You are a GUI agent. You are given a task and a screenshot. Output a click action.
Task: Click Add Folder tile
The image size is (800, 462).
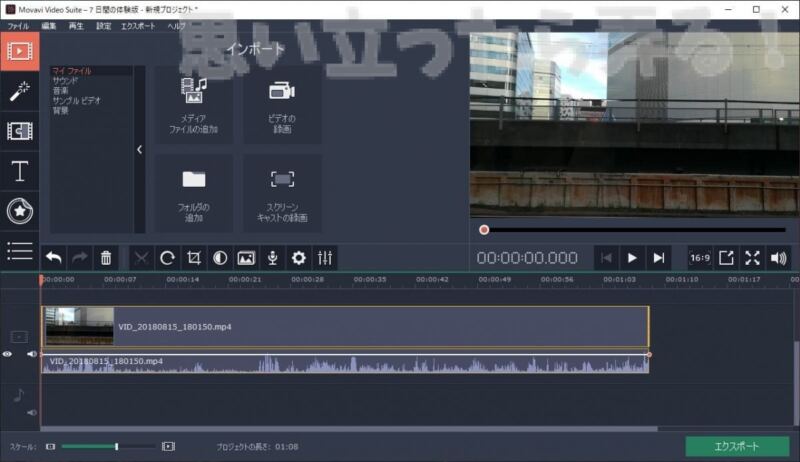coord(193,194)
